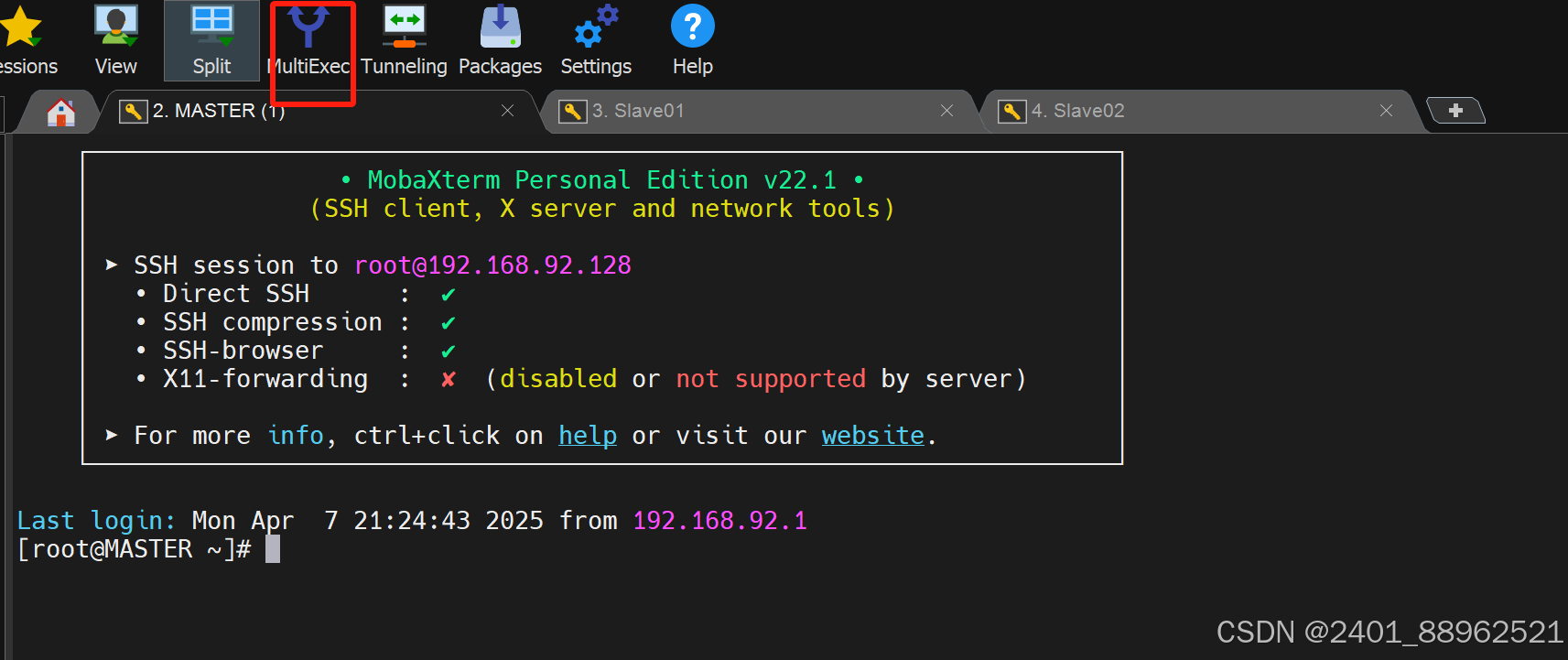
Task: Click the 192.168.92.1 login source IP
Action: 719,521
